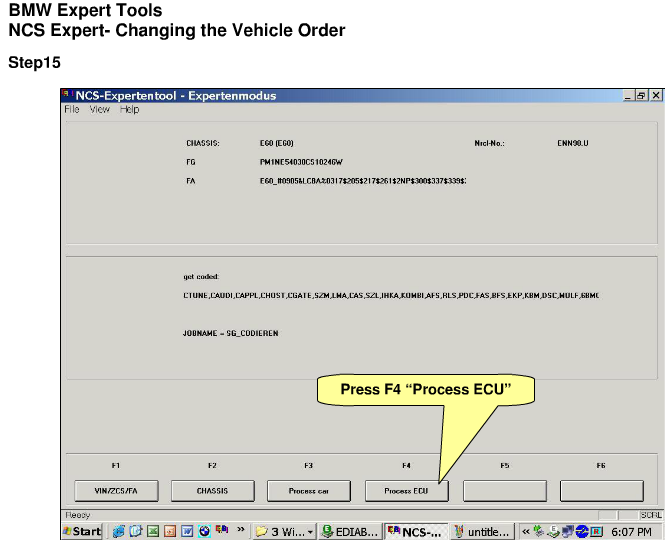The height and width of the screenshot is (540, 665).
Task: Click the CHASSIS button
Action: coord(212,491)
